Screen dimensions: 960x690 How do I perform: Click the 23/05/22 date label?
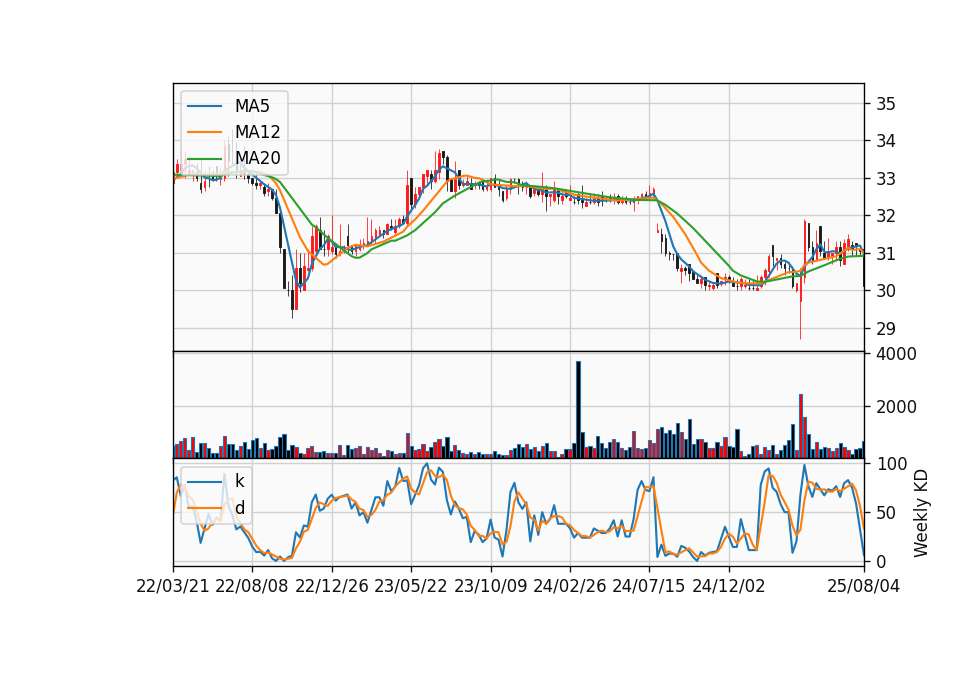tap(411, 586)
